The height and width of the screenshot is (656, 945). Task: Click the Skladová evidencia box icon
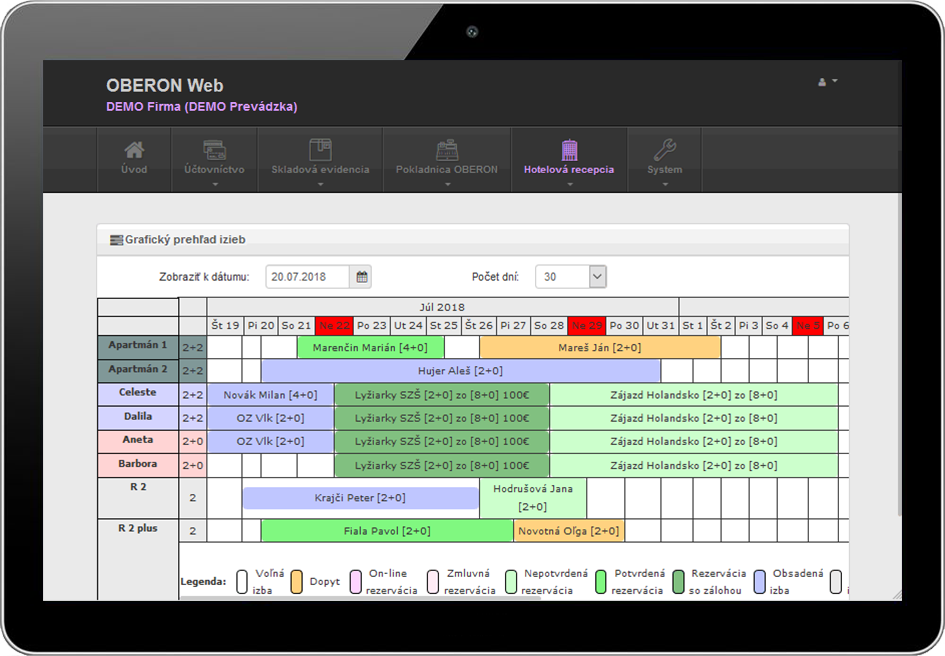(x=320, y=150)
